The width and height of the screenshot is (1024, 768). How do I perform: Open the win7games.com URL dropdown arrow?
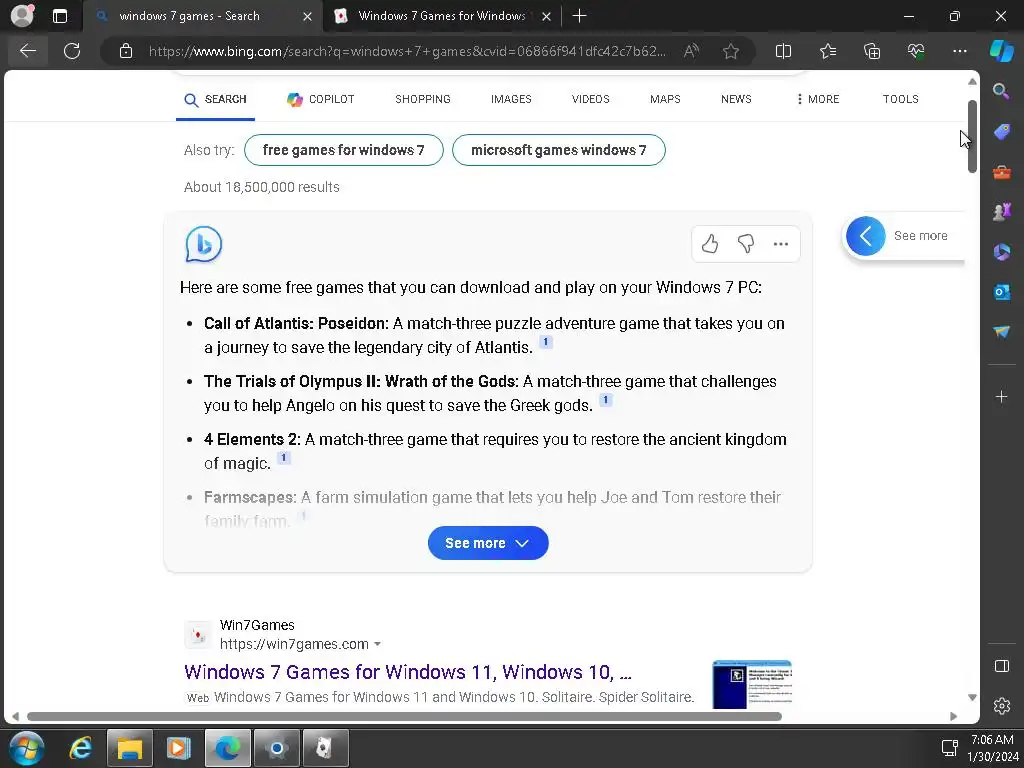(x=377, y=644)
